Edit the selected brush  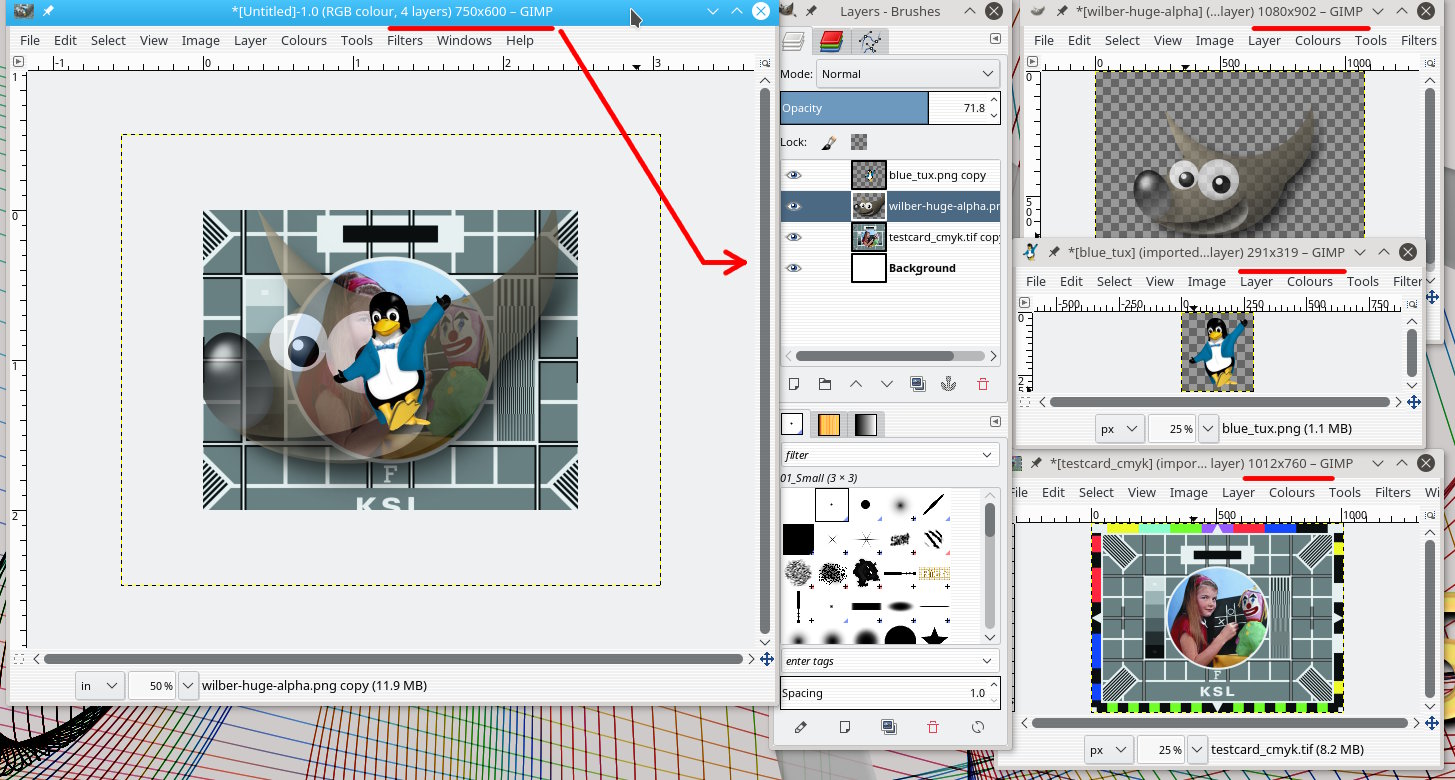pos(800,727)
